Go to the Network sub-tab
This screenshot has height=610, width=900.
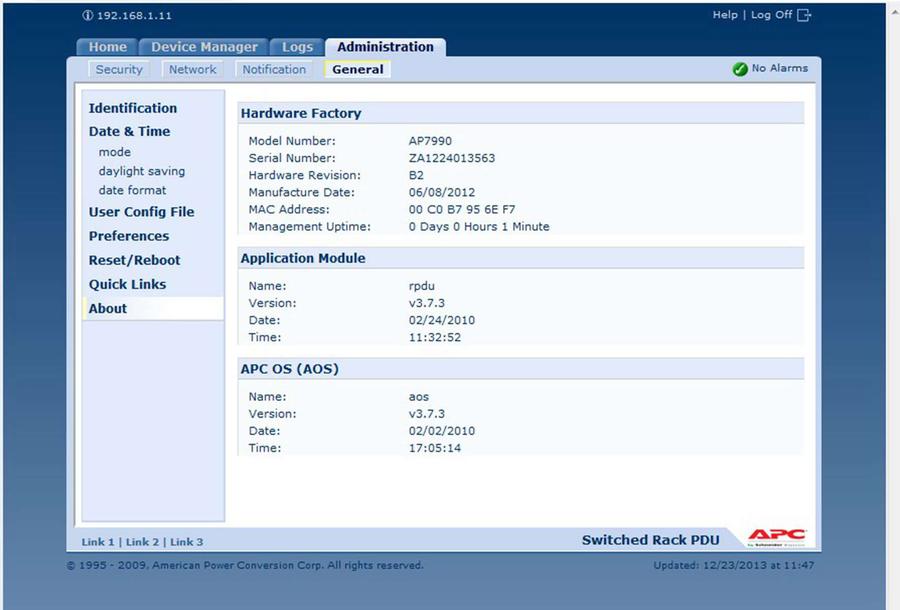click(192, 70)
